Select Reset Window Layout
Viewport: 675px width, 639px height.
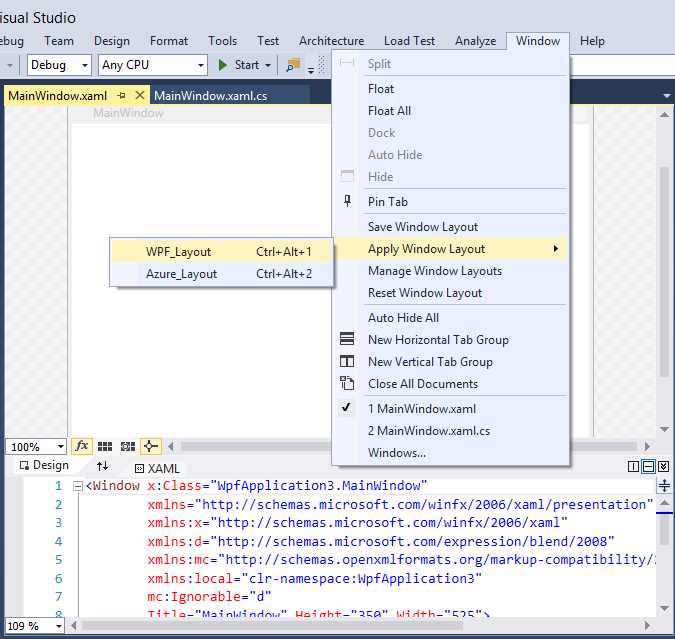click(x=451, y=293)
